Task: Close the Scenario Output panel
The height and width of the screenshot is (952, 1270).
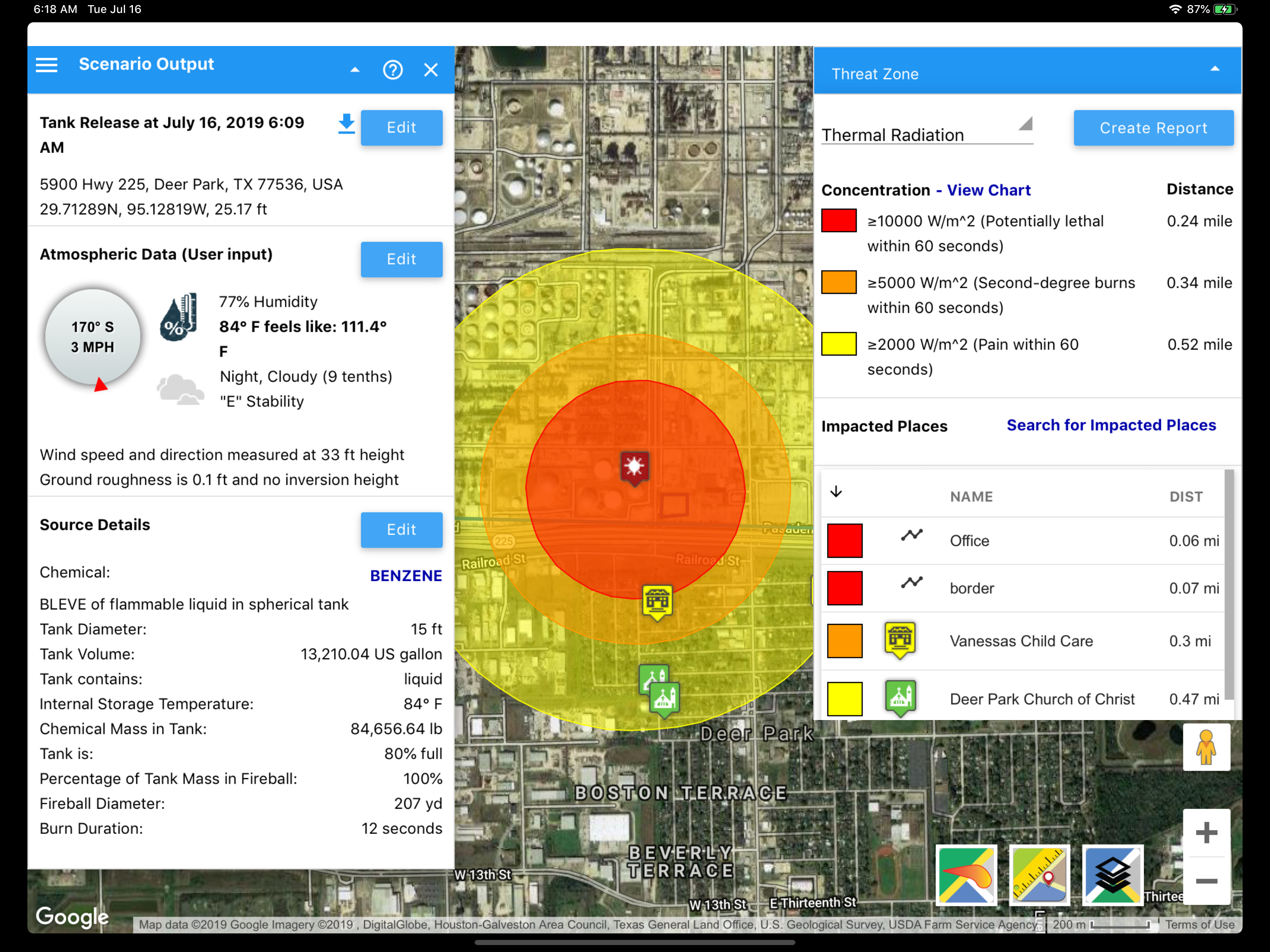Action: (430, 70)
